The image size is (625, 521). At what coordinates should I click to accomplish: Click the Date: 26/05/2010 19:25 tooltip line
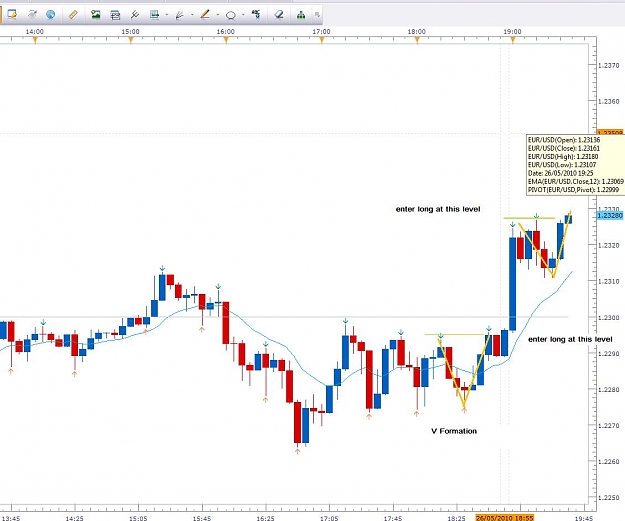click(560, 173)
